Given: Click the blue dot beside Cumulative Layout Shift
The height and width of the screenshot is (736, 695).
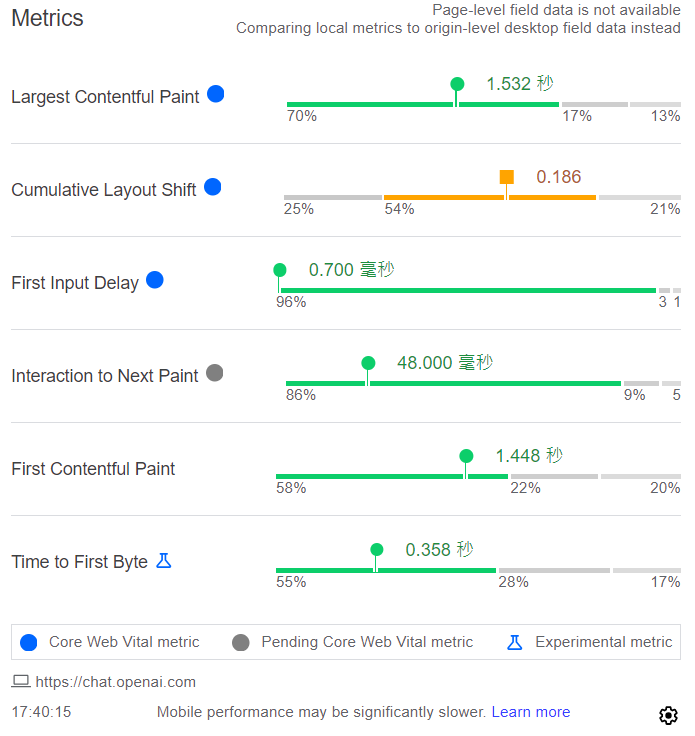Looking at the screenshot, I should (212, 187).
